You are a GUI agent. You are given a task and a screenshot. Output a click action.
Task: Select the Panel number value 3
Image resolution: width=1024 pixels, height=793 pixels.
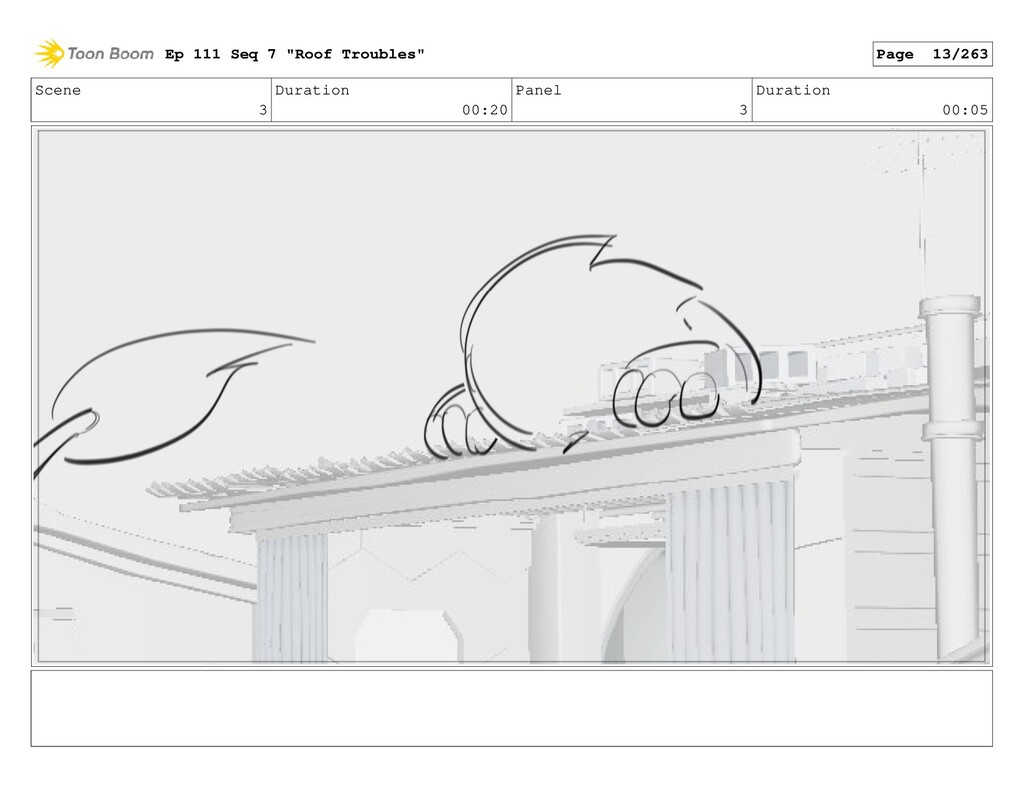tap(743, 110)
